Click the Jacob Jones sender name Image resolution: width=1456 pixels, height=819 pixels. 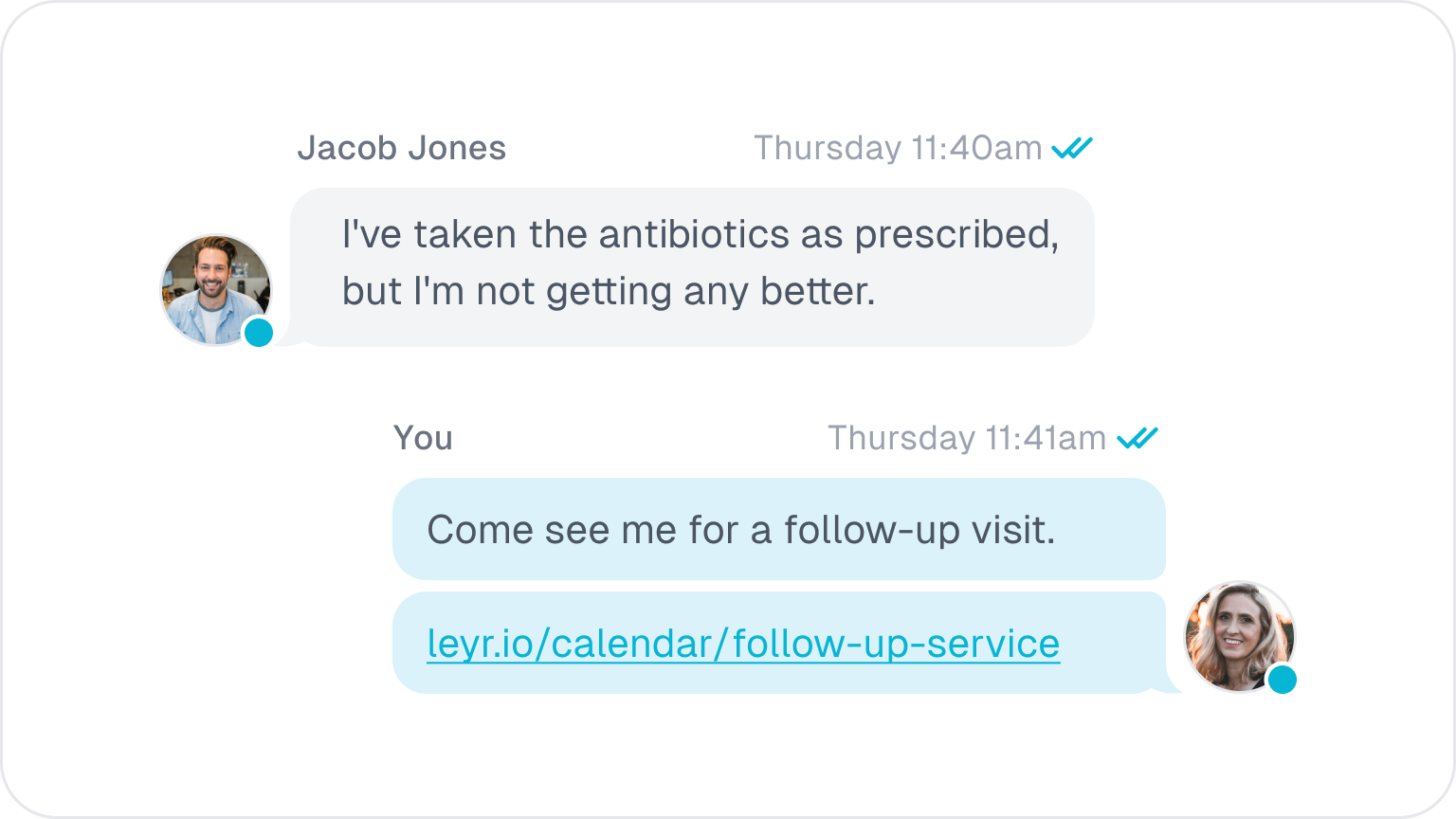pyautogui.click(x=402, y=148)
